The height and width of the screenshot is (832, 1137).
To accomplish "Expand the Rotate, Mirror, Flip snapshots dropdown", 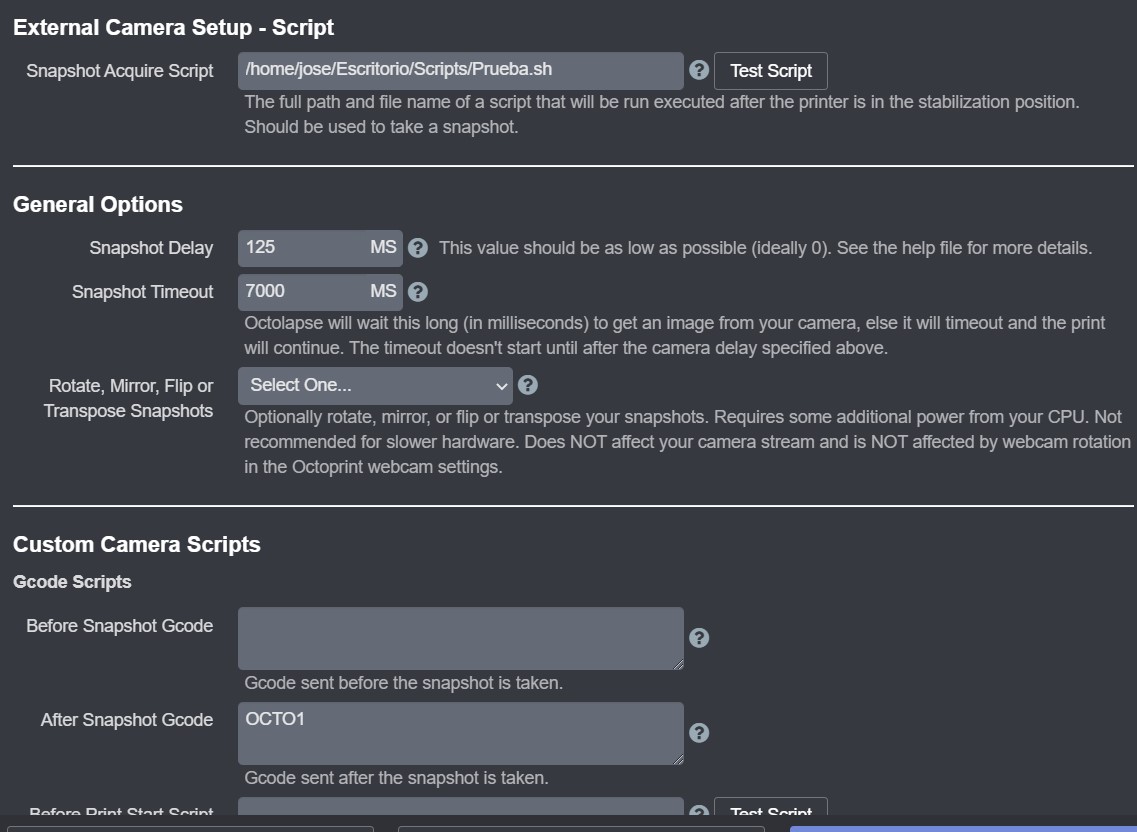I will click(375, 385).
